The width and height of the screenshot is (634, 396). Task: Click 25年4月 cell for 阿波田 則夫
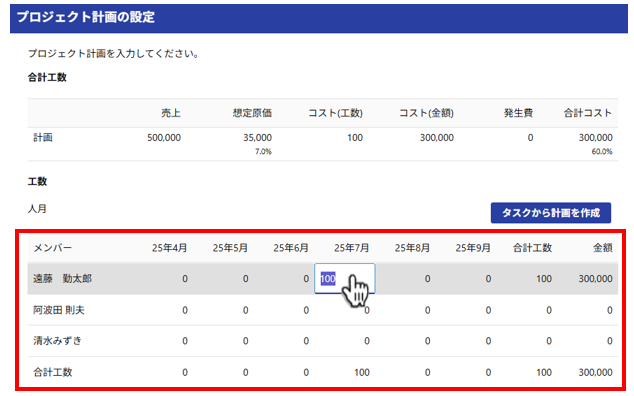[185, 310]
